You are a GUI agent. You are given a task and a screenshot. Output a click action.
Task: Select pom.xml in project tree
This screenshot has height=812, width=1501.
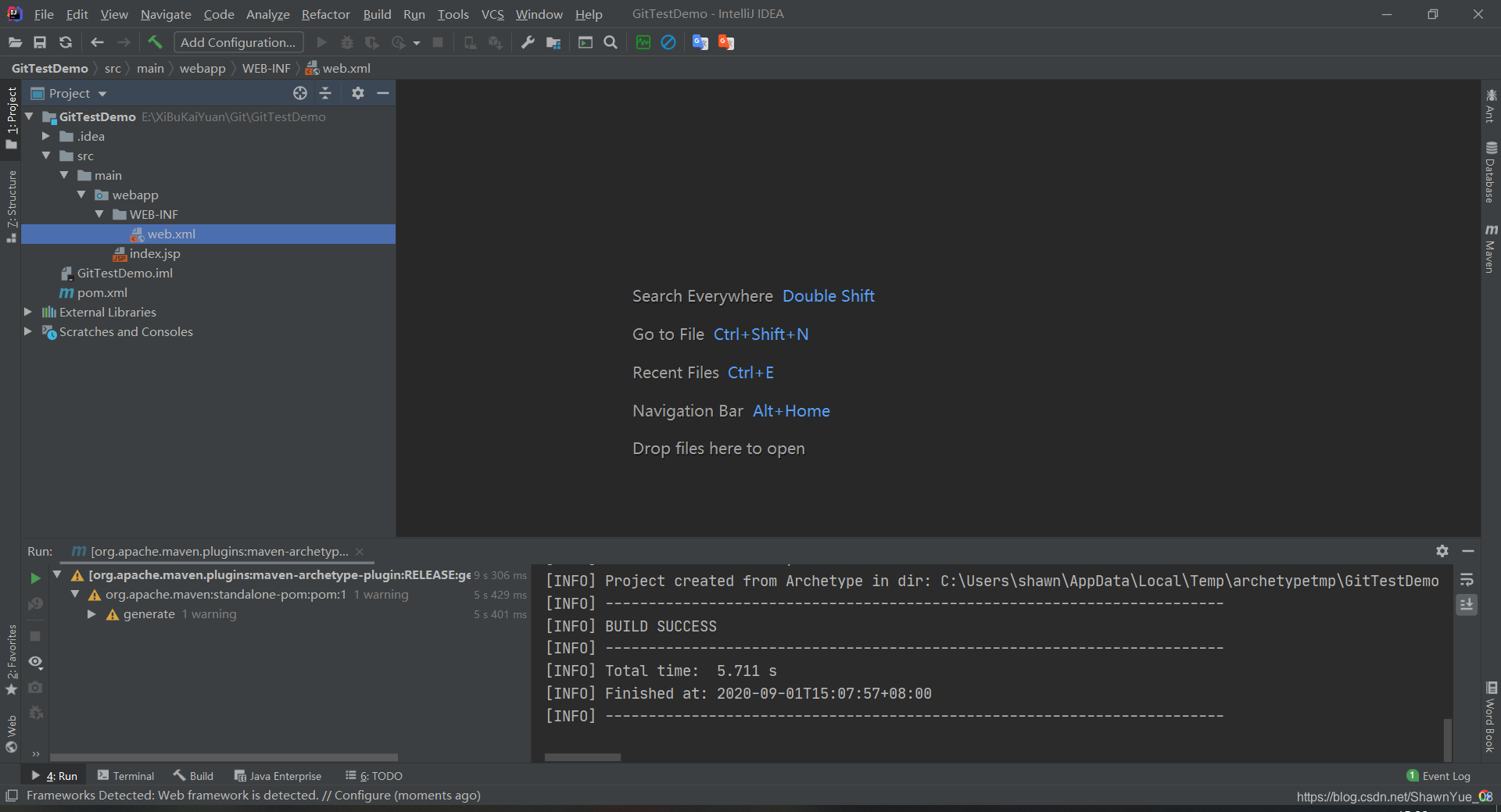click(102, 292)
